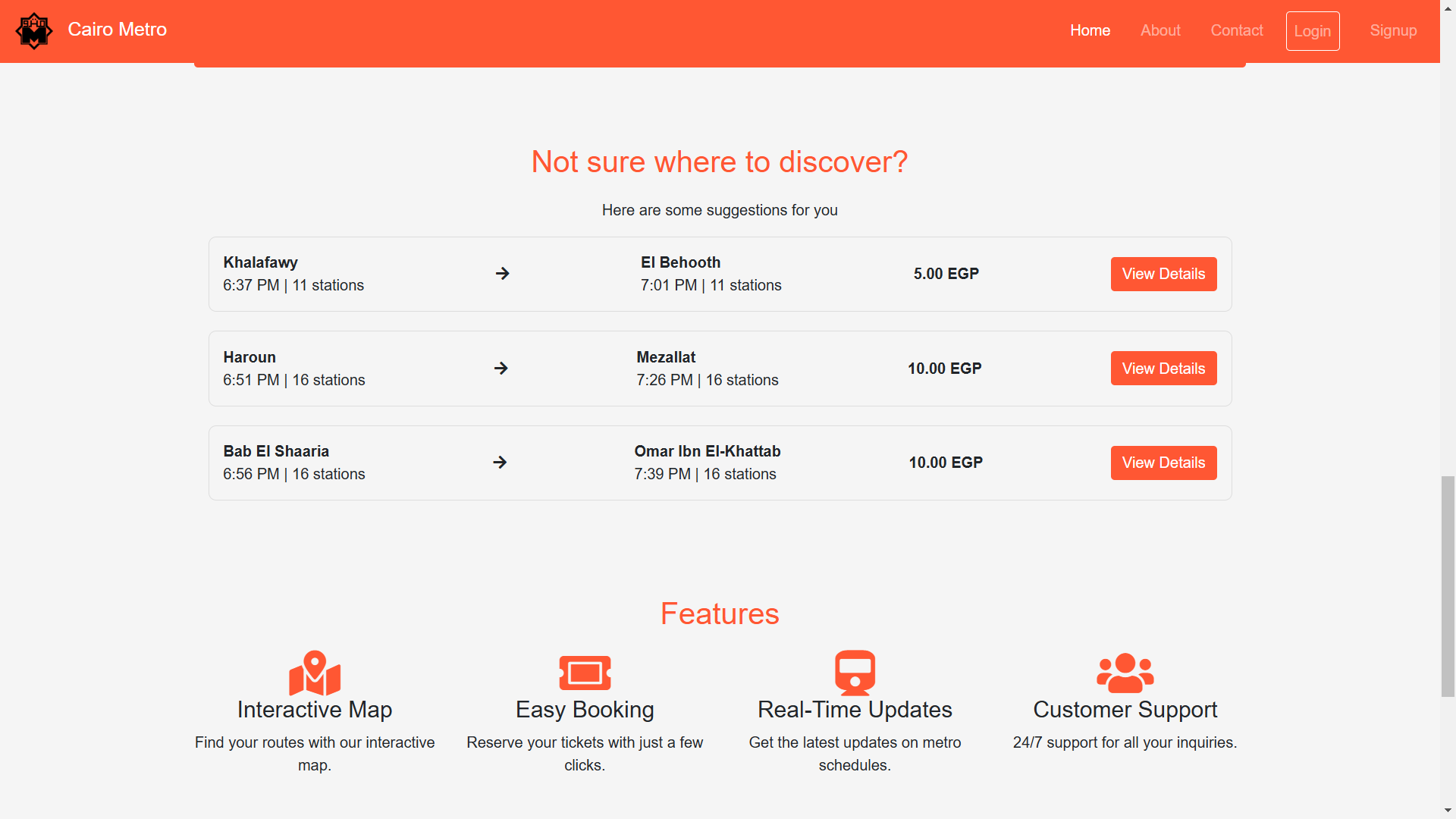Select the Mezallat destination name
Screen dimensions: 1456x819
point(666,357)
